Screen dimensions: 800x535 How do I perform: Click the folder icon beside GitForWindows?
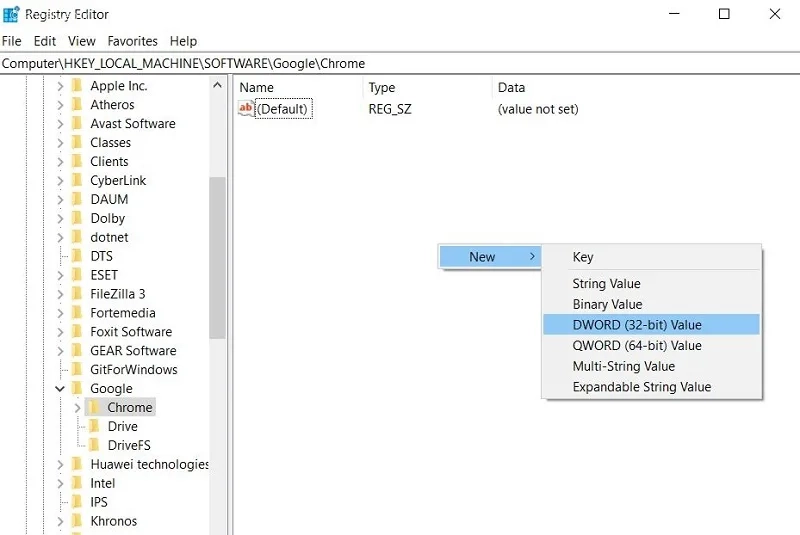click(x=77, y=369)
